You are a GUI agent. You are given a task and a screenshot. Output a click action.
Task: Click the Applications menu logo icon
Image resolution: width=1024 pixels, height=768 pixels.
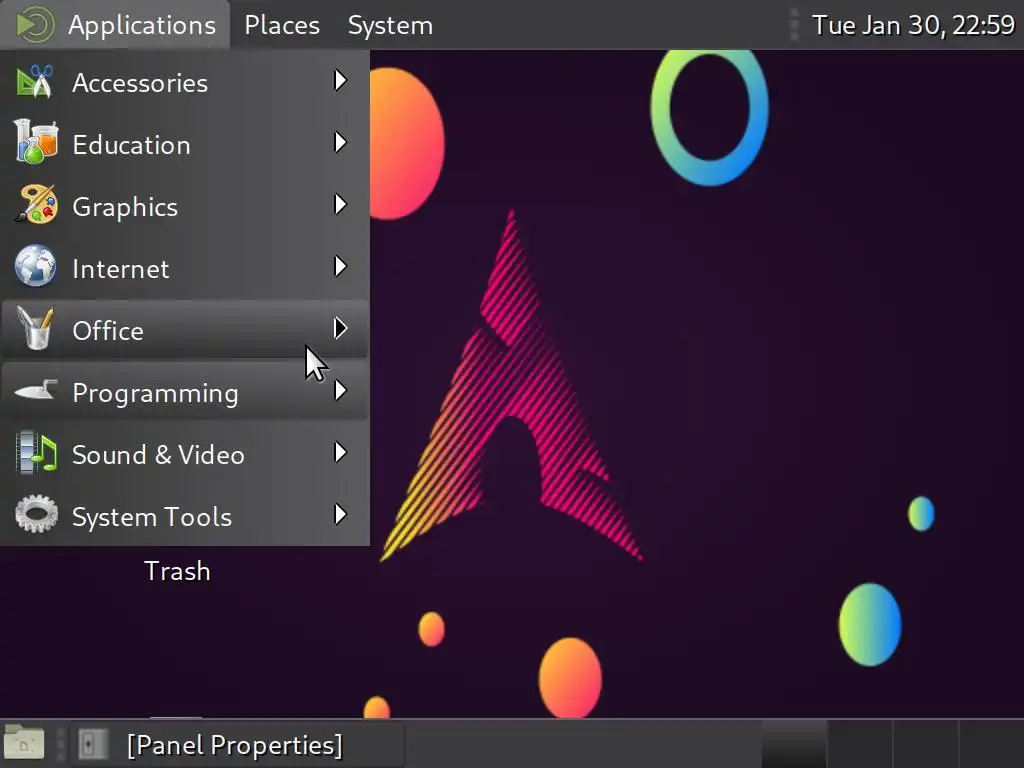(35, 25)
